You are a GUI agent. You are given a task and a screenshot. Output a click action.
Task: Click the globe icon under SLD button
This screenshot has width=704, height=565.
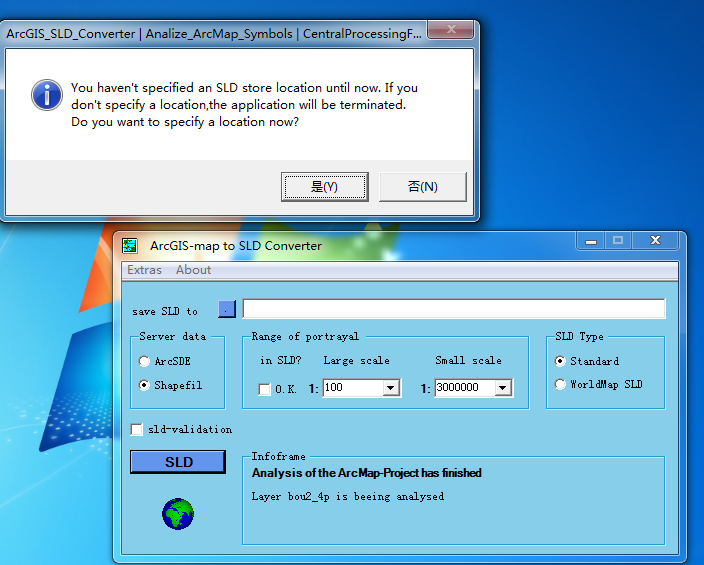[178, 514]
